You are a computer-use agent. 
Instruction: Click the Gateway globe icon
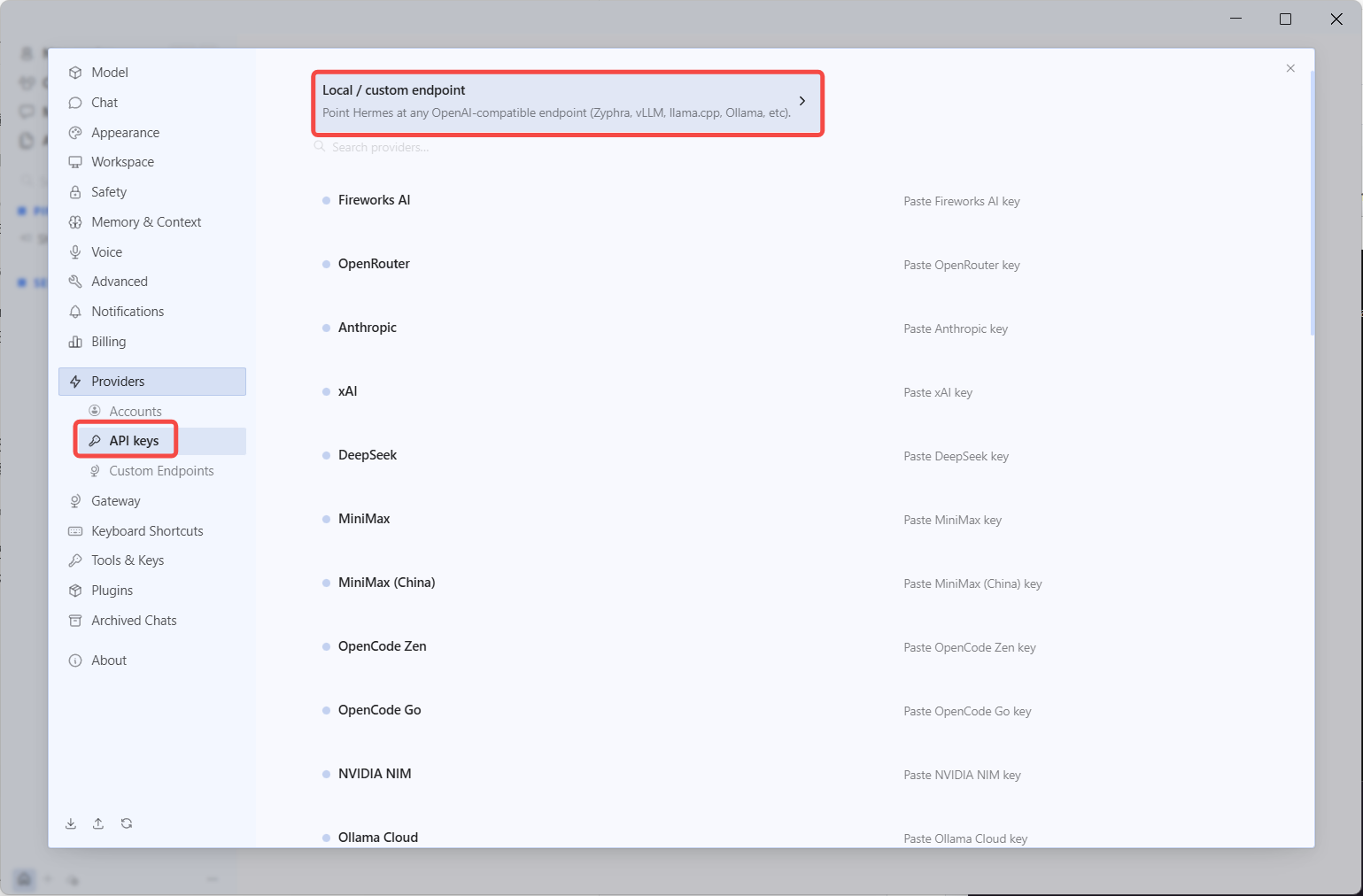tap(75, 501)
